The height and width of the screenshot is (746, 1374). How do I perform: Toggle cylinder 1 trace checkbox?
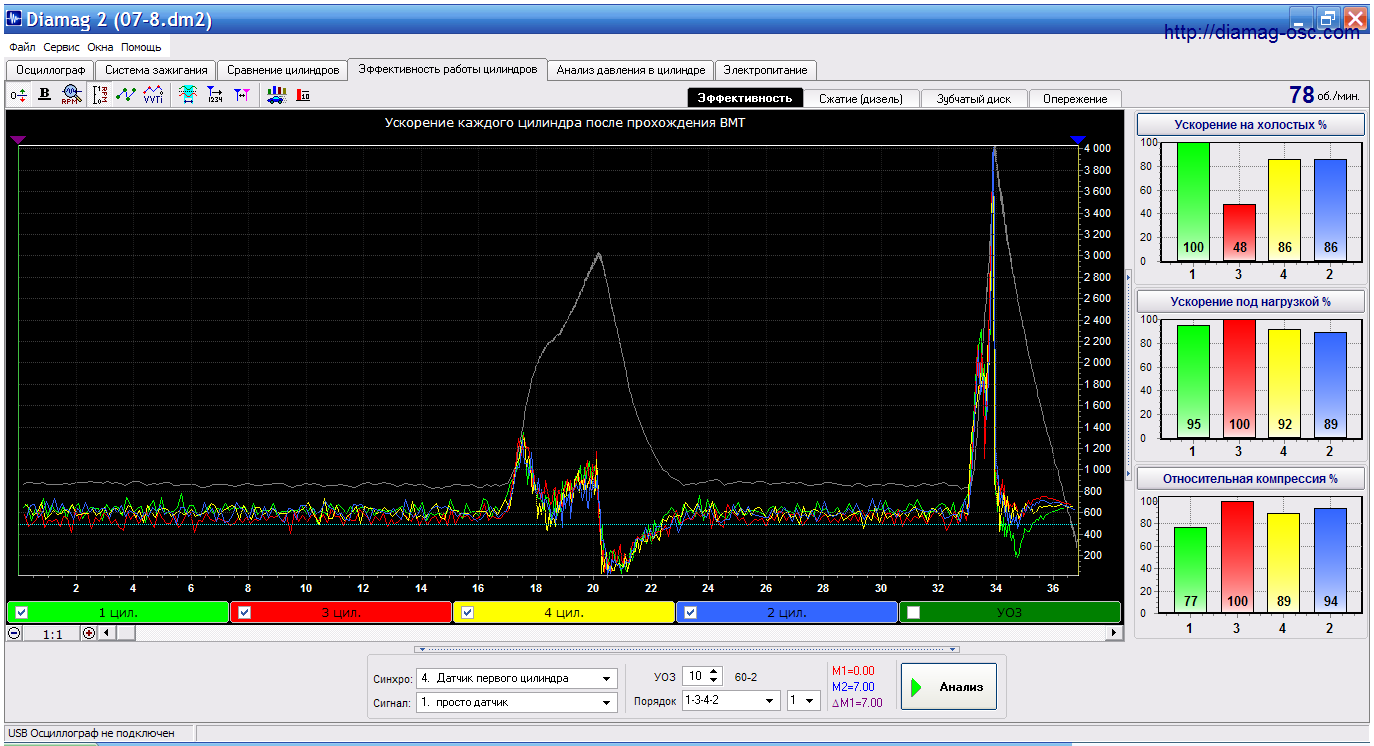[22, 612]
